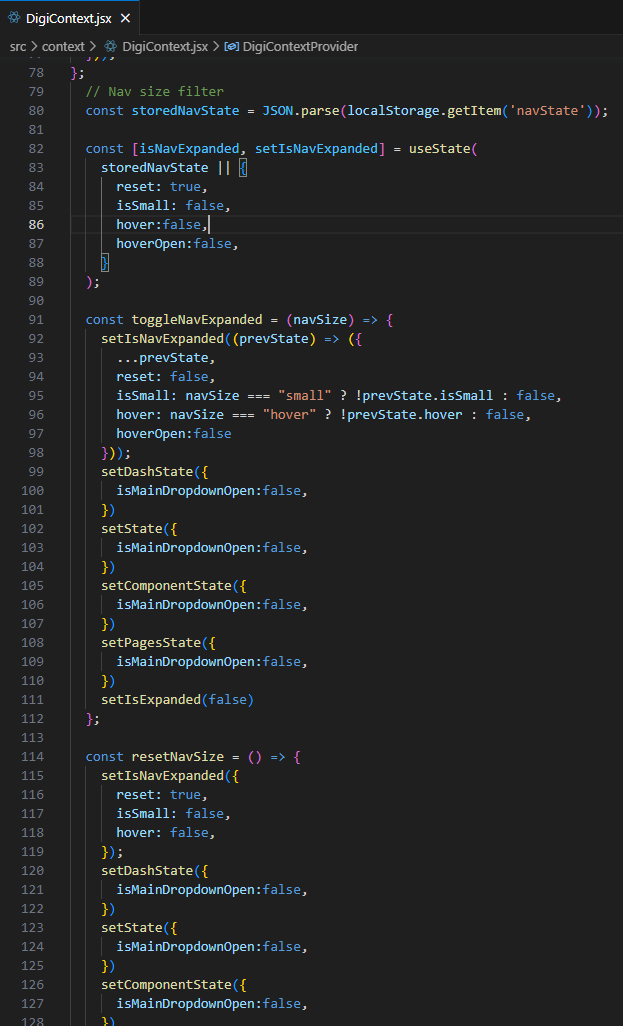Viewport: 623px width, 1026px height.
Task: Select line number 91 in the gutter
Action: [36, 320]
